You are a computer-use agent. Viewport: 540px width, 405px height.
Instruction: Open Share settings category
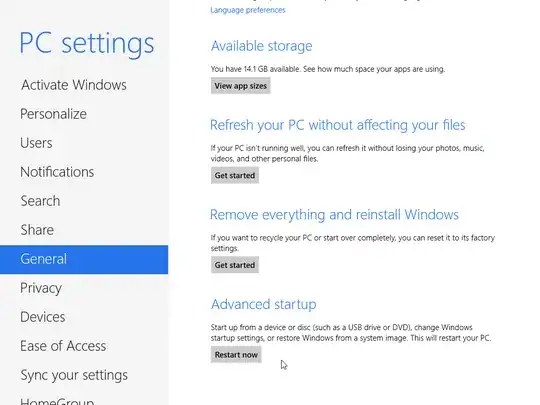pos(37,230)
